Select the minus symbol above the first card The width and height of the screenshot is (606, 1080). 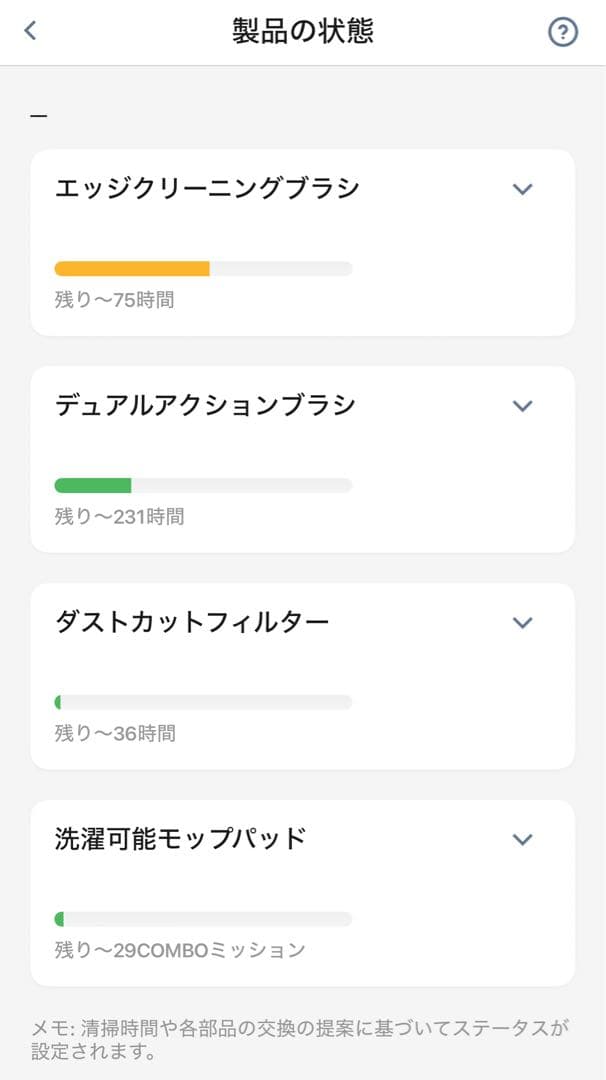(x=39, y=114)
